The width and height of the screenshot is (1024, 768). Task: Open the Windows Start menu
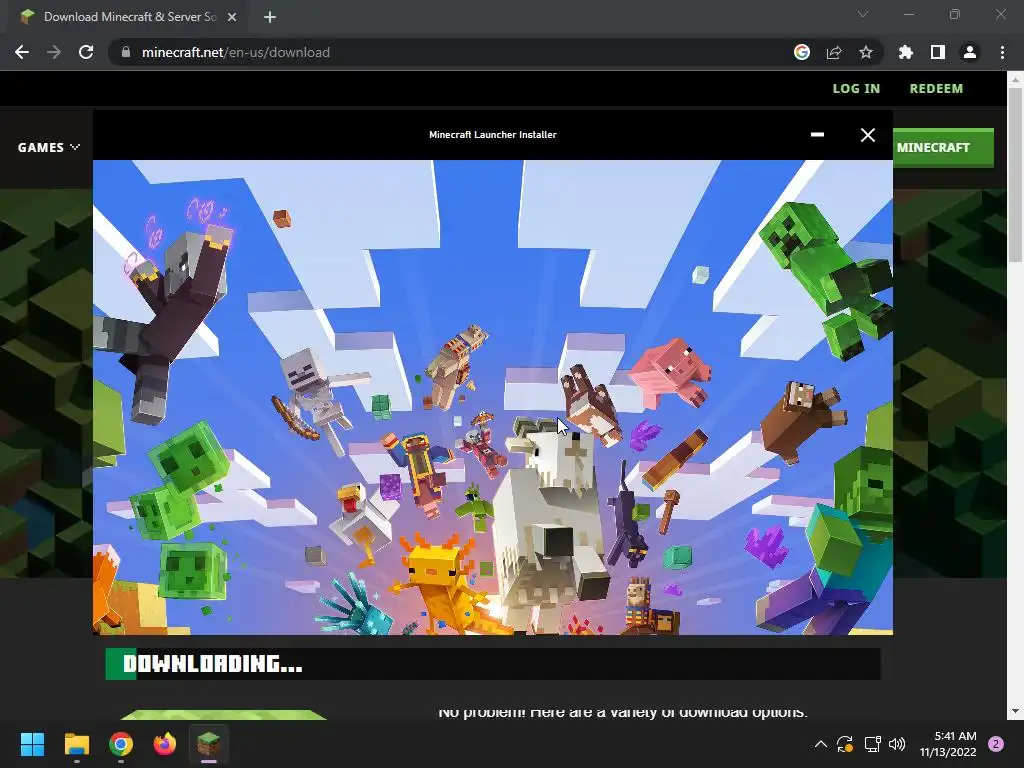click(x=32, y=744)
